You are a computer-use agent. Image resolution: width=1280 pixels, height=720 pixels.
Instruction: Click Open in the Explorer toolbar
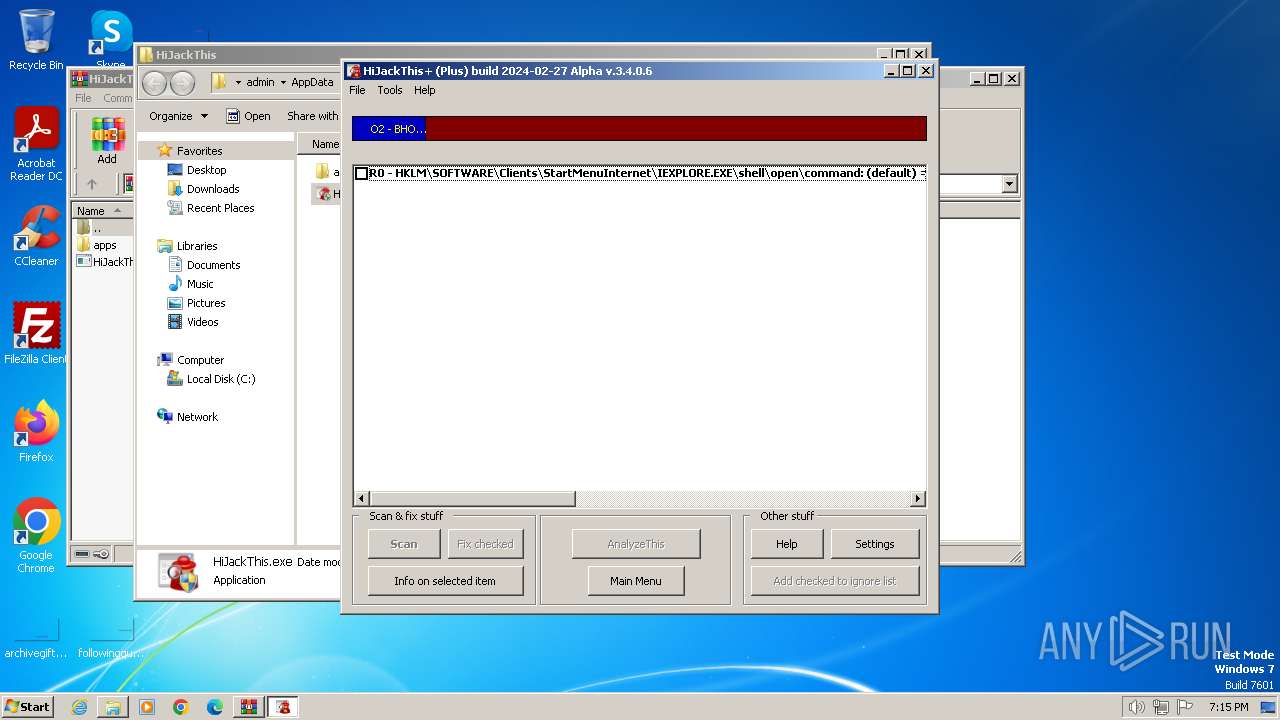point(248,116)
